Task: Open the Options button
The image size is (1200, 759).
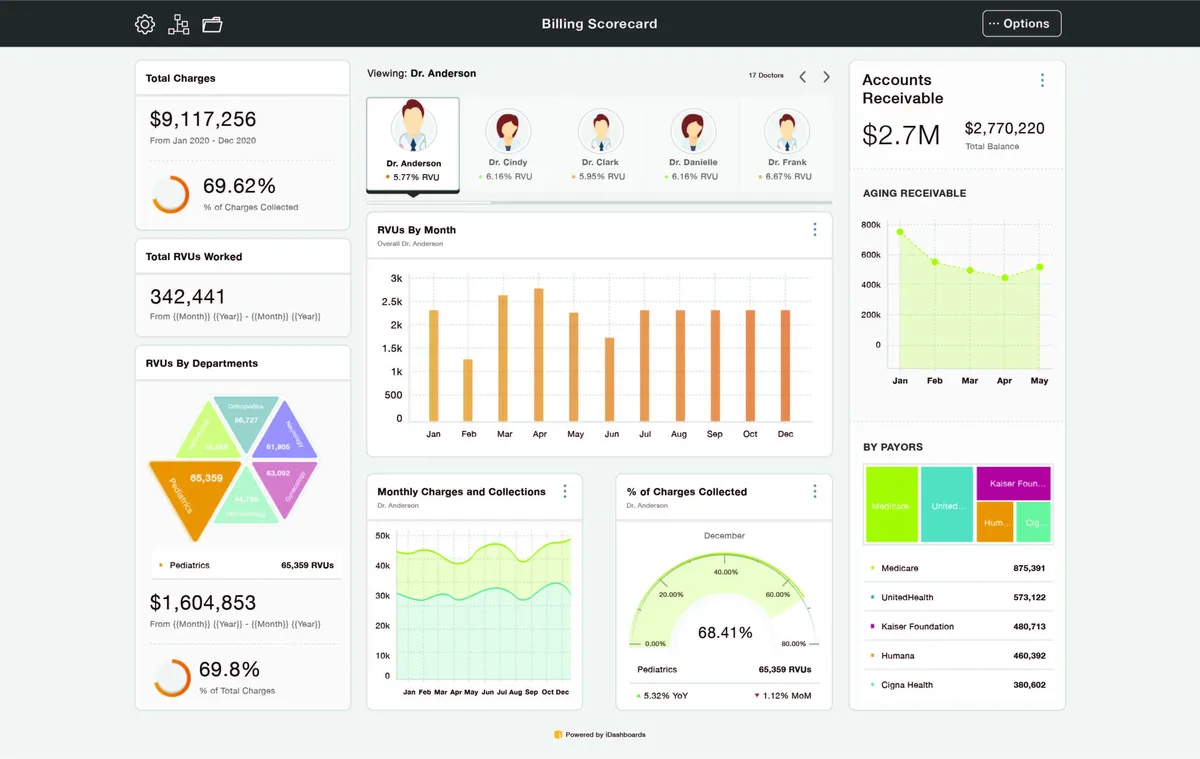Action: [1021, 23]
